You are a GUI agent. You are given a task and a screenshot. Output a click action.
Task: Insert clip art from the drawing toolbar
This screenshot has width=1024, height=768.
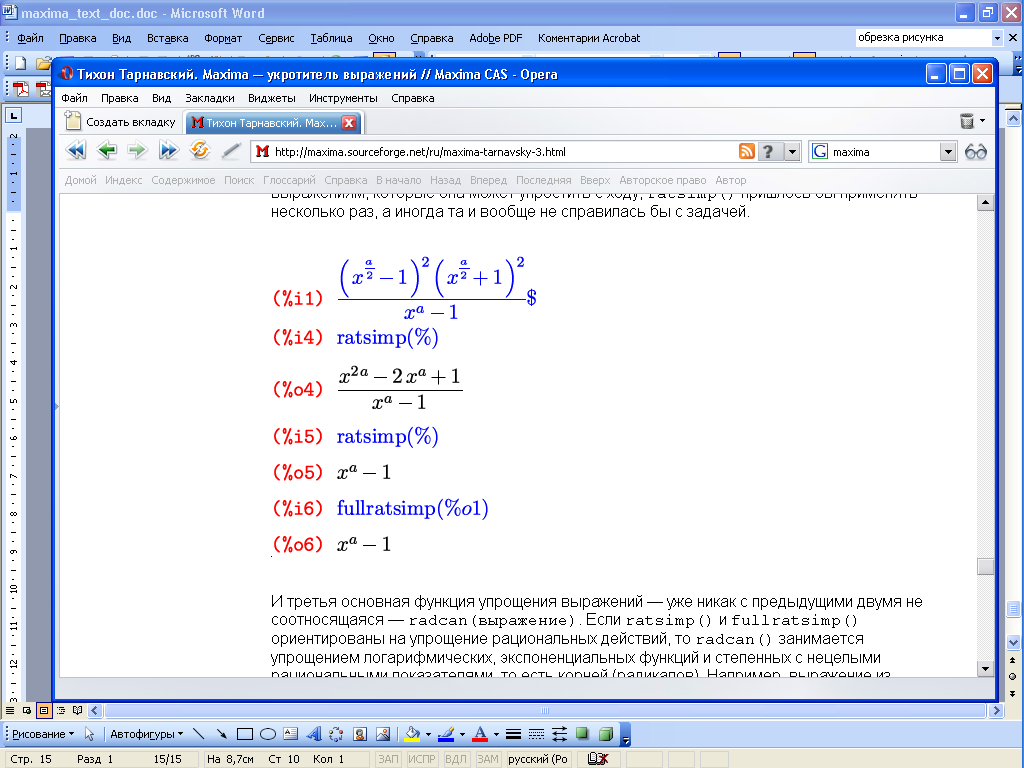pos(360,734)
